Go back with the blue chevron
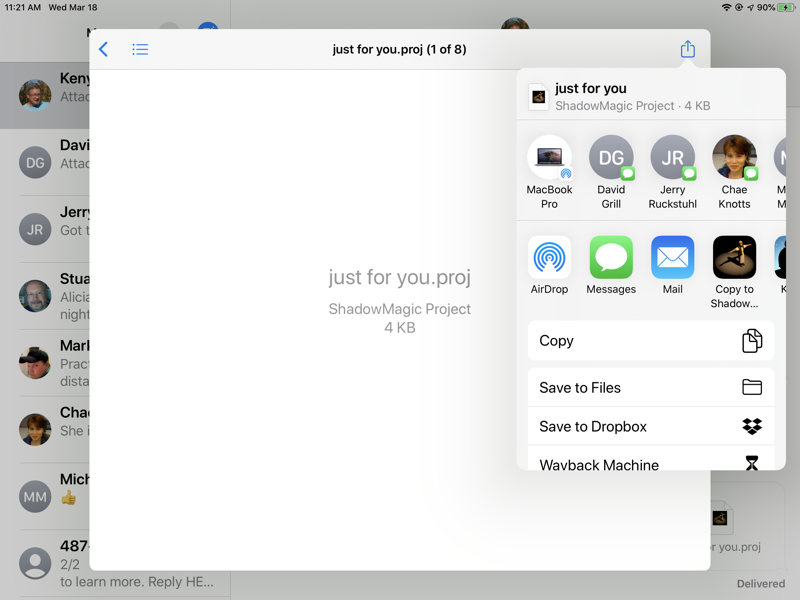The width and height of the screenshot is (800, 600). (104, 49)
